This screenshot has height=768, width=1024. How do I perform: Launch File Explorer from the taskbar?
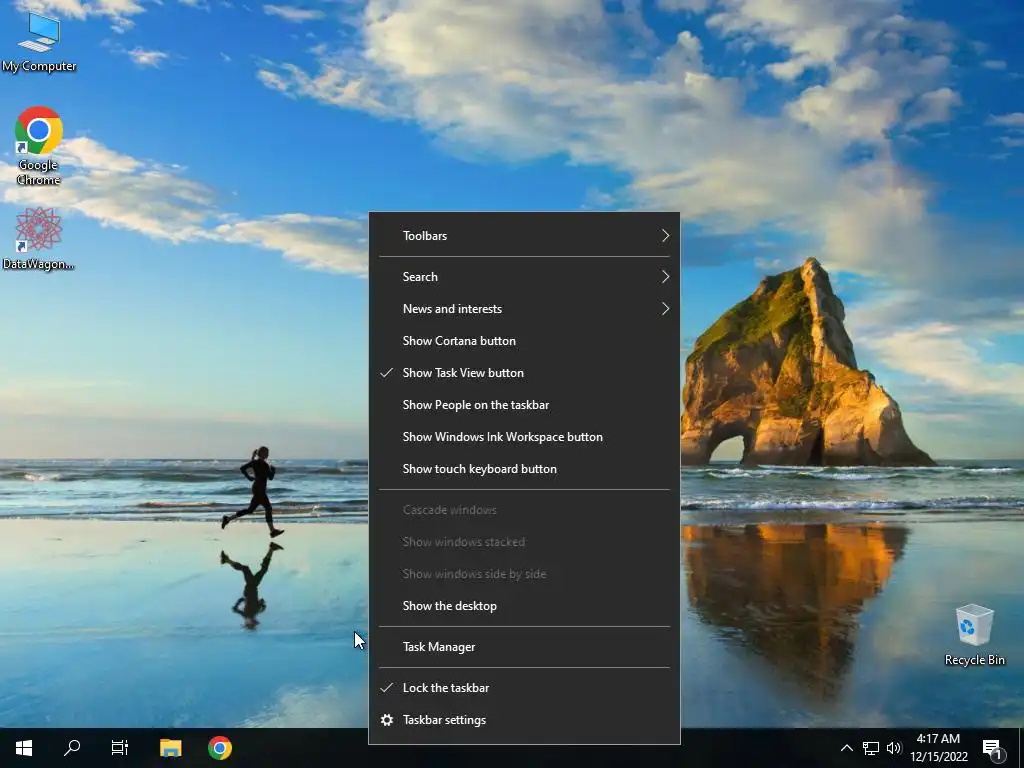point(170,748)
